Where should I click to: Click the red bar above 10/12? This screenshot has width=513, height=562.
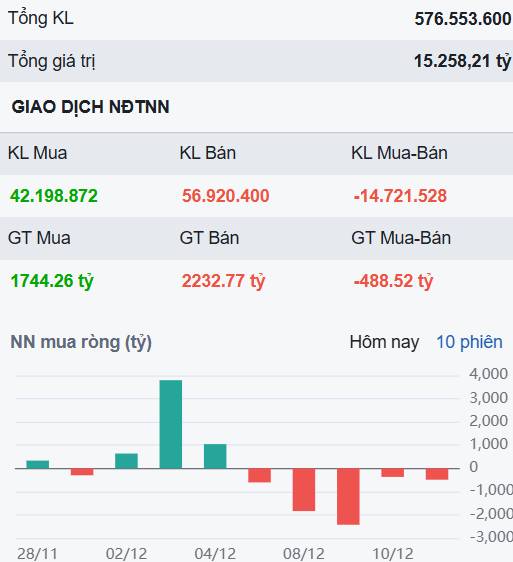click(x=393, y=472)
